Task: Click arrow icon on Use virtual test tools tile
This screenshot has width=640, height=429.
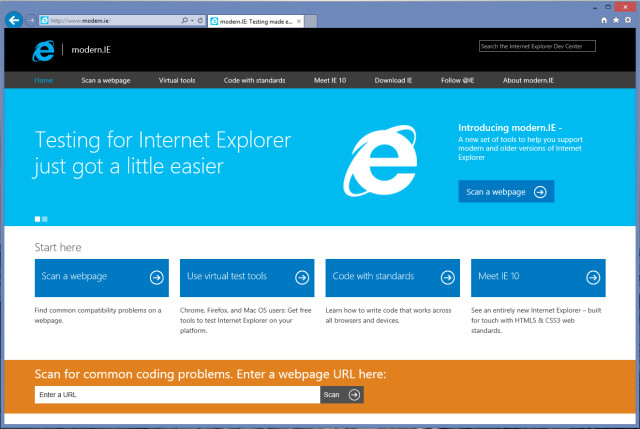Action: 302,278
